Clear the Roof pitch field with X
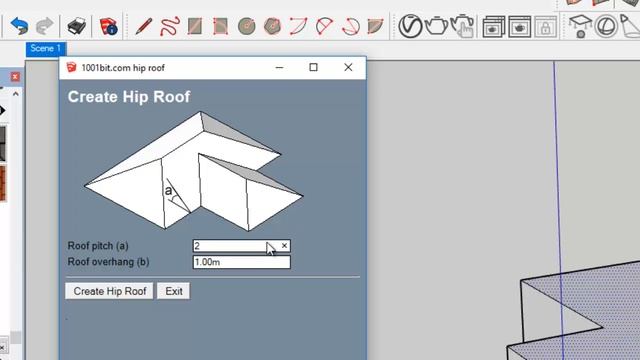Screen dimensions: 640x360 tap(284, 246)
